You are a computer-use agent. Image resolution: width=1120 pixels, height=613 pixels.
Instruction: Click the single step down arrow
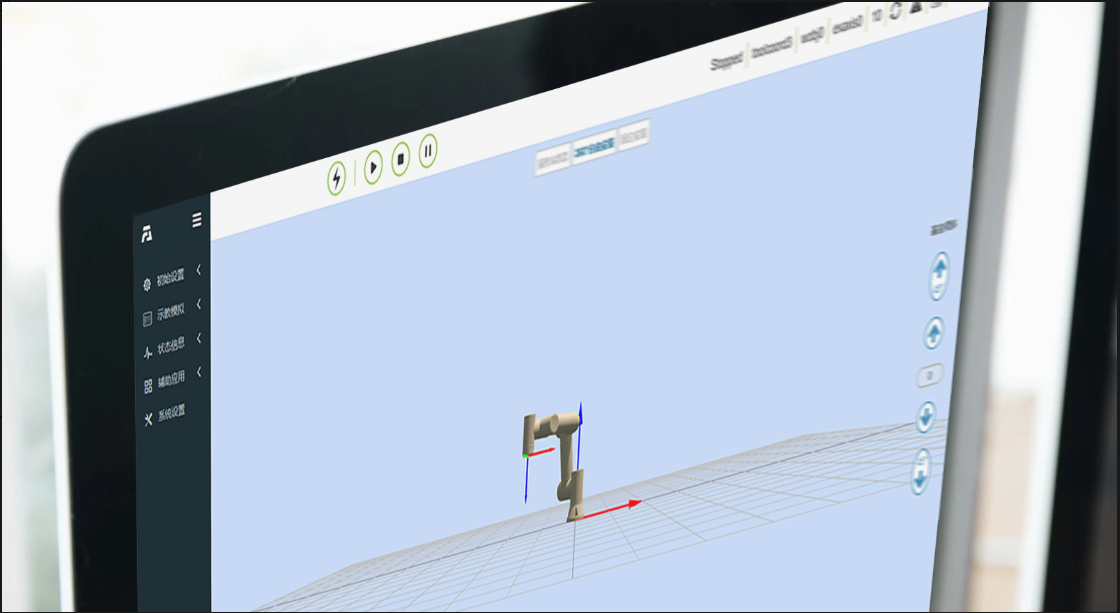pyautogui.click(x=926, y=416)
